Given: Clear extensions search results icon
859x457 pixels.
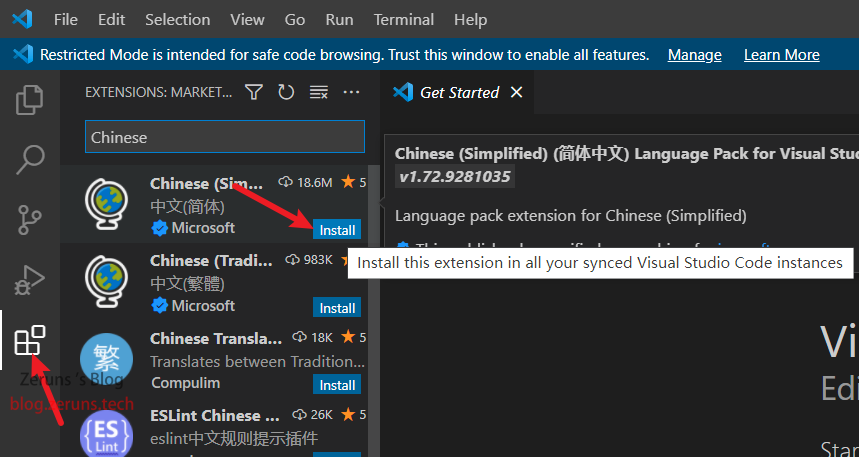Looking at the screenshot, I should coord(319,92).
